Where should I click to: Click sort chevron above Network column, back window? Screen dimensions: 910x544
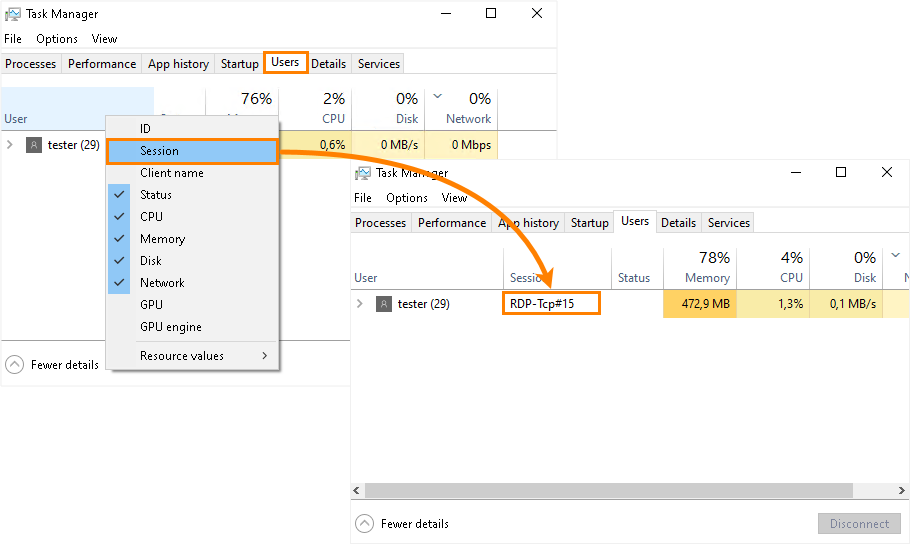(x=438, y=96)
